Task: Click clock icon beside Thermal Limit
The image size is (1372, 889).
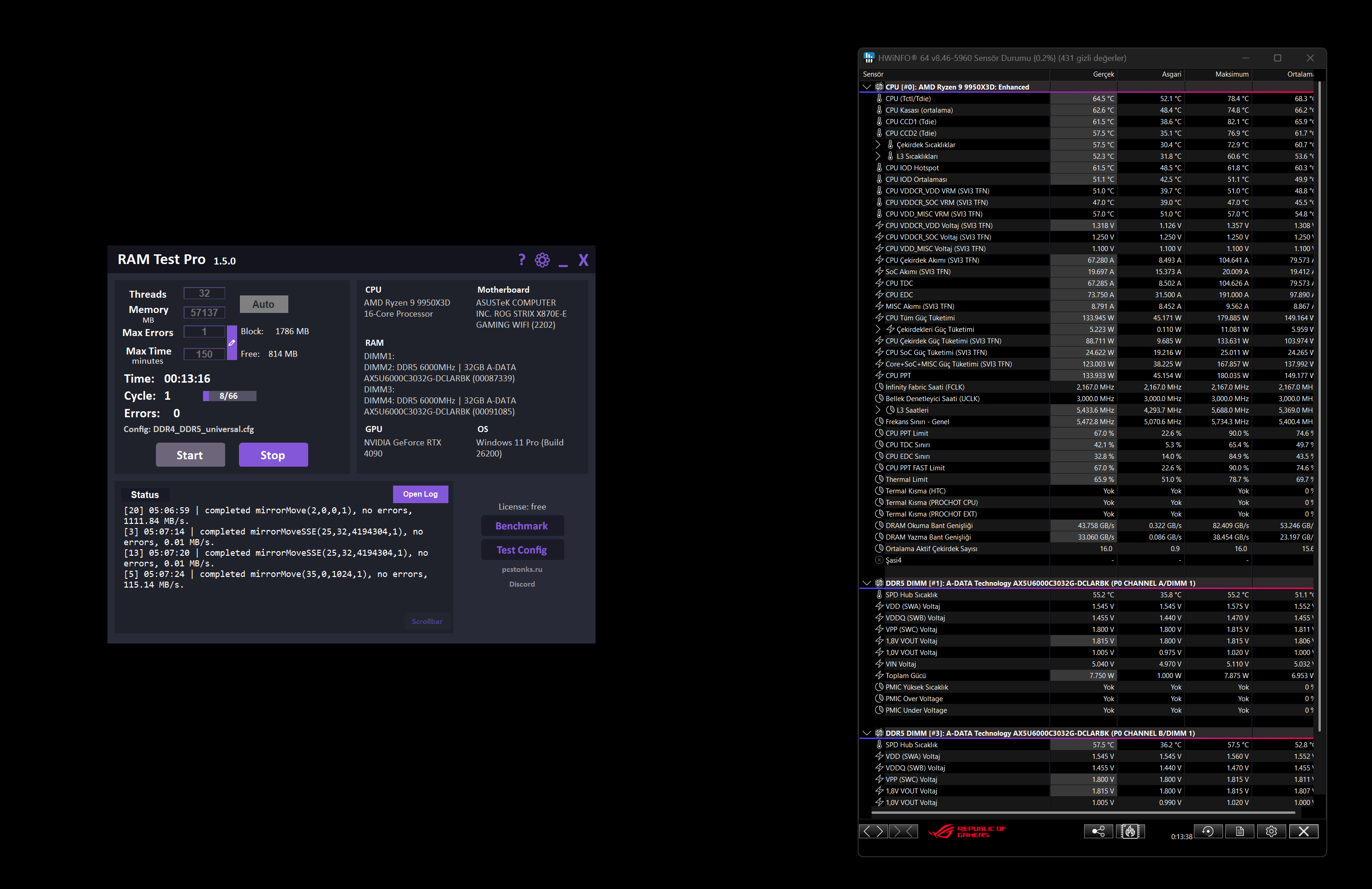Action: [879, 480]
